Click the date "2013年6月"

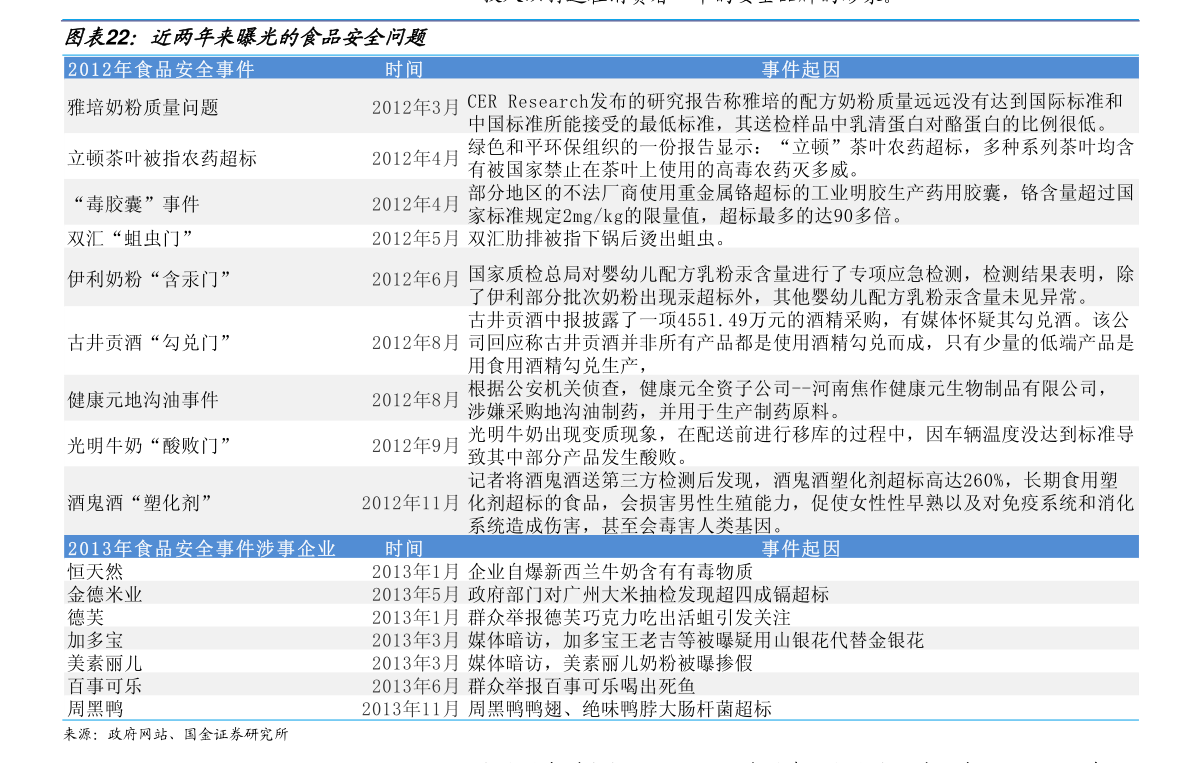point(415,686)
